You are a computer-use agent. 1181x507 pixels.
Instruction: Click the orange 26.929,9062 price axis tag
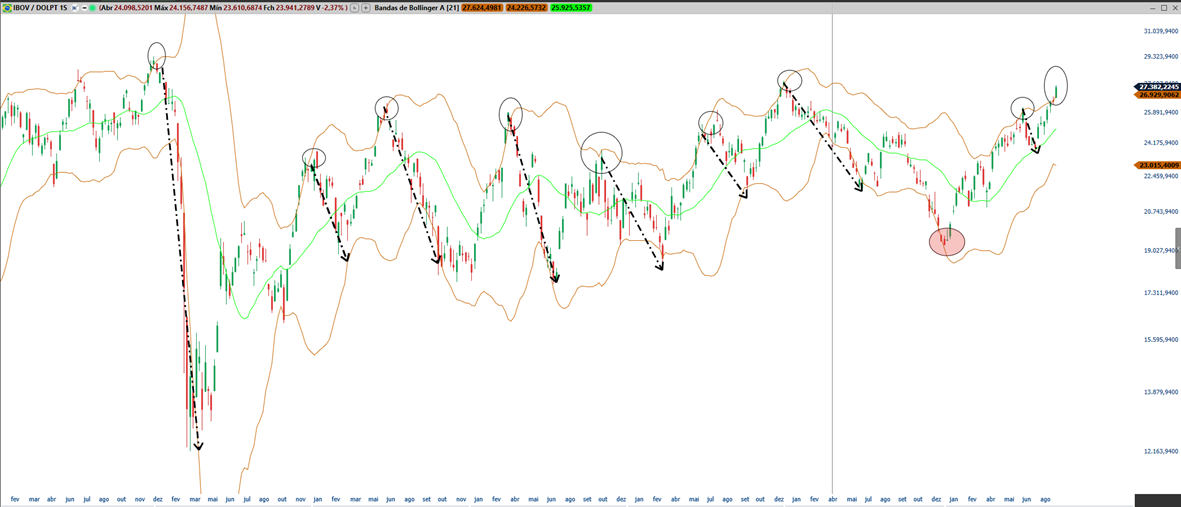coord(1158,95)
